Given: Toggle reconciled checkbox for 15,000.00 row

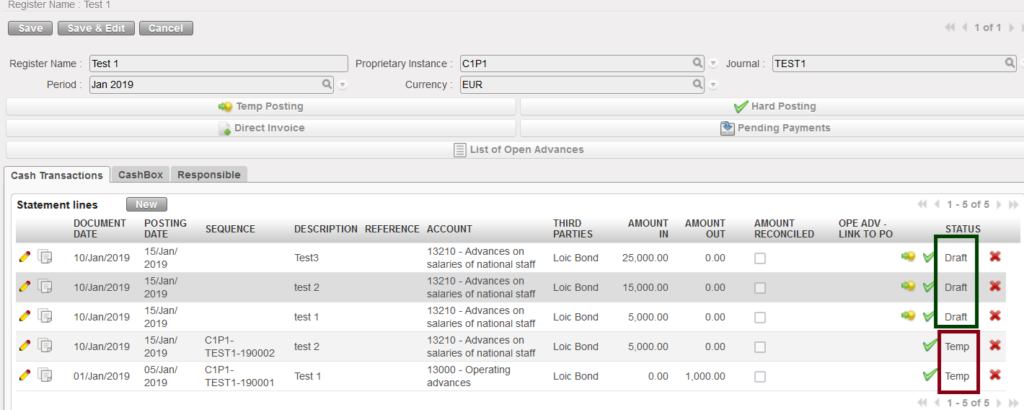Looking at the screenshot, I should pyautogui.click(x=761, y=288).
